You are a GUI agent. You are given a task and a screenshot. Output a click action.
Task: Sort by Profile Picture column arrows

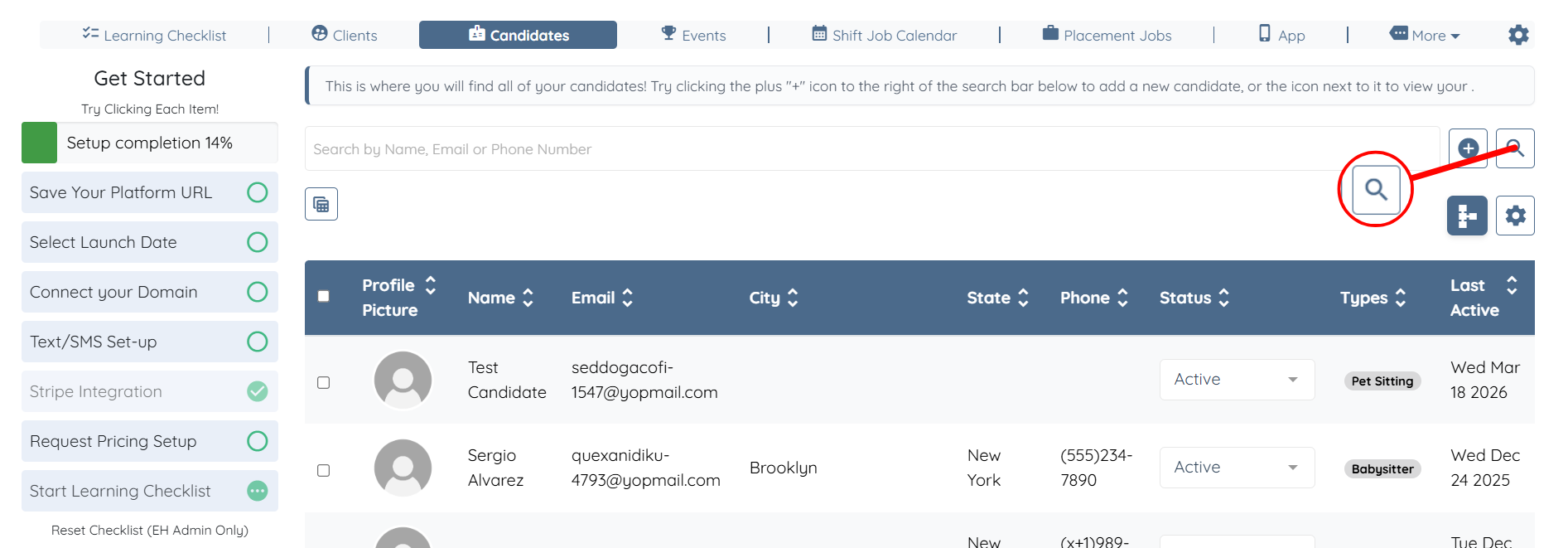pos(430,285)
